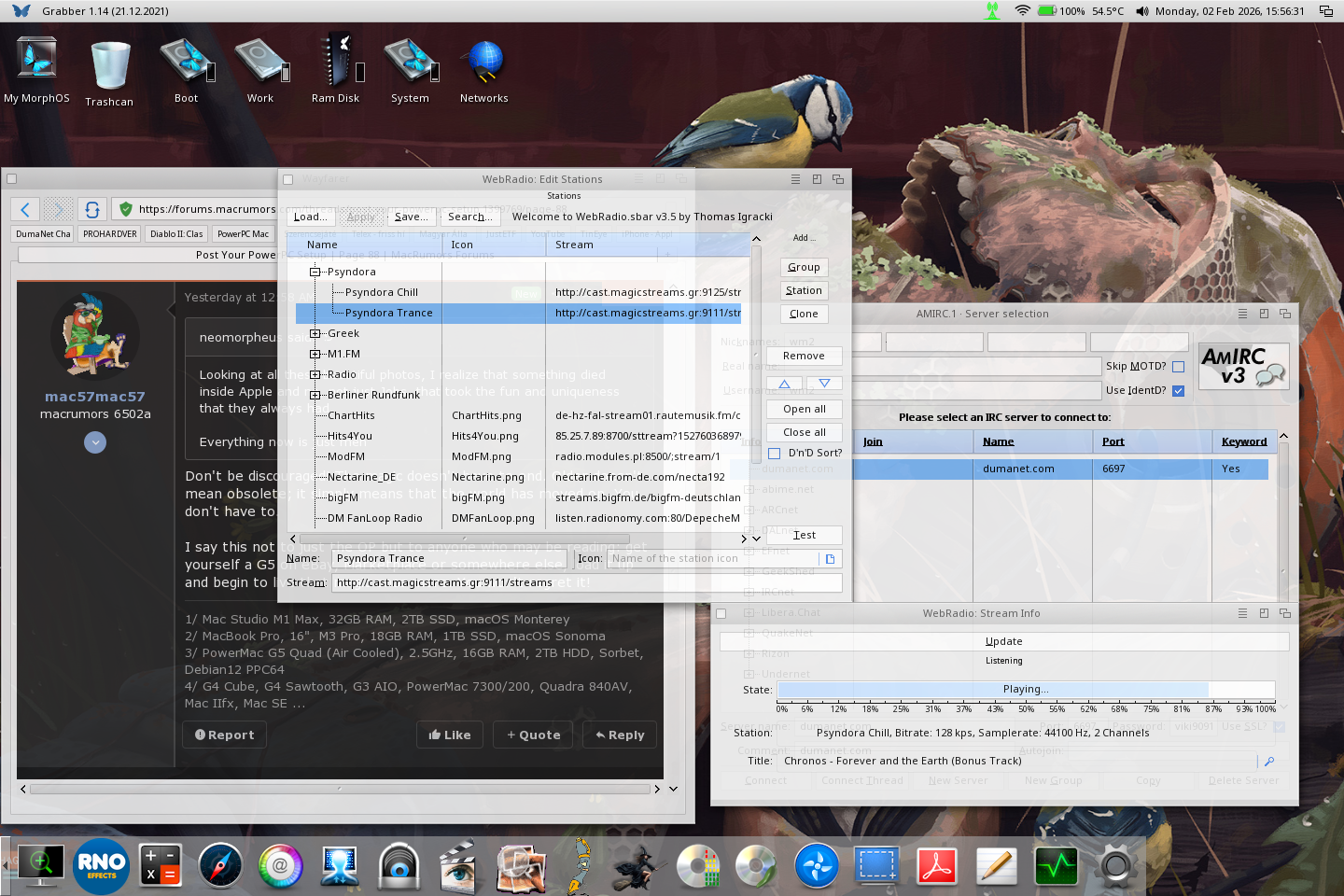The height and width of the screenshot is (896, 1344).
Task: Select the Work drive icon
Action: 261,69
